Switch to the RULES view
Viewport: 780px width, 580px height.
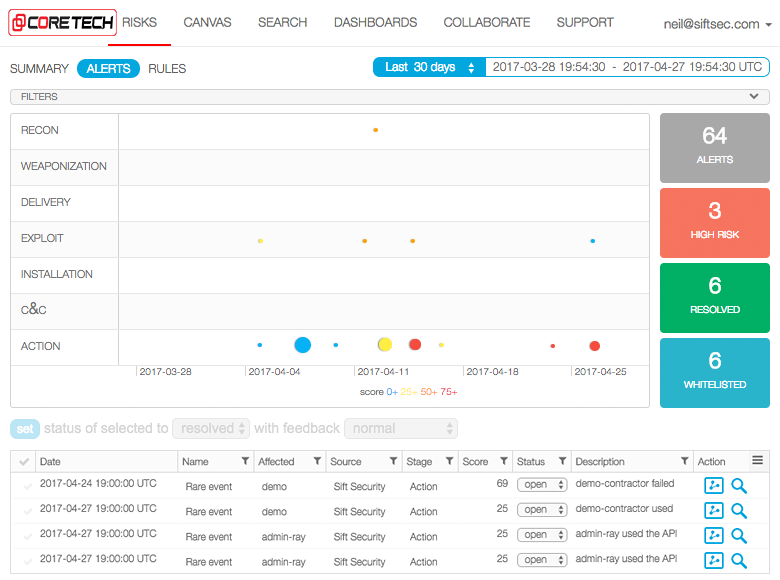click(x=167, y=69)
